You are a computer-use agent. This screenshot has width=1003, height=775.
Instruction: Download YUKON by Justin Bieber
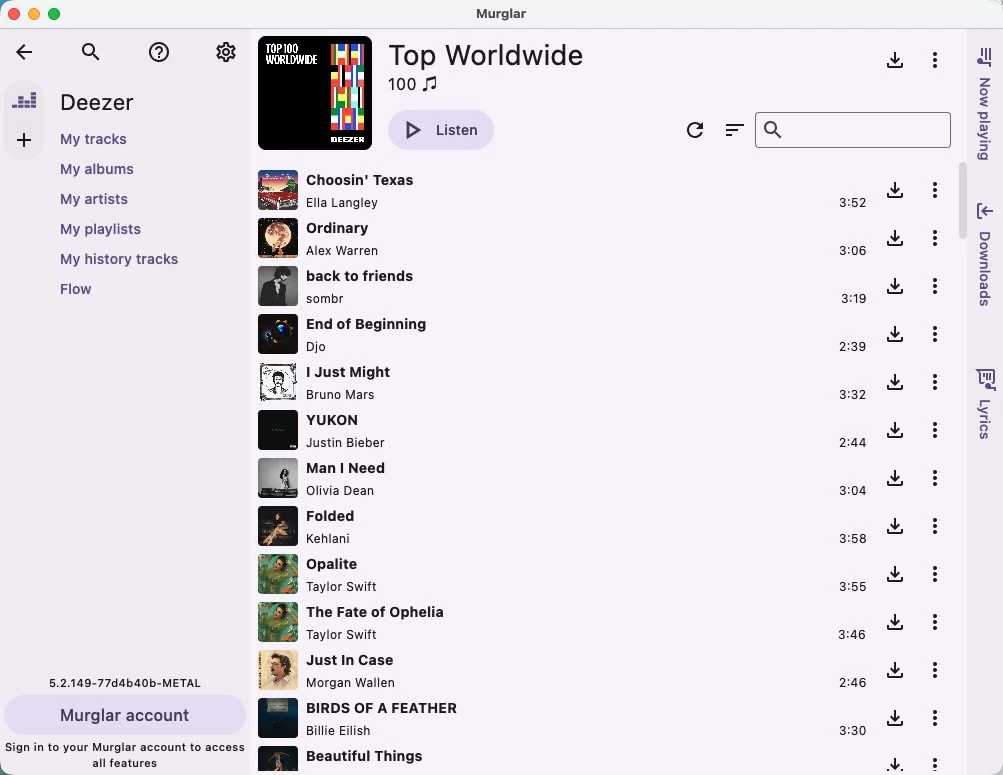pos(894,430)
